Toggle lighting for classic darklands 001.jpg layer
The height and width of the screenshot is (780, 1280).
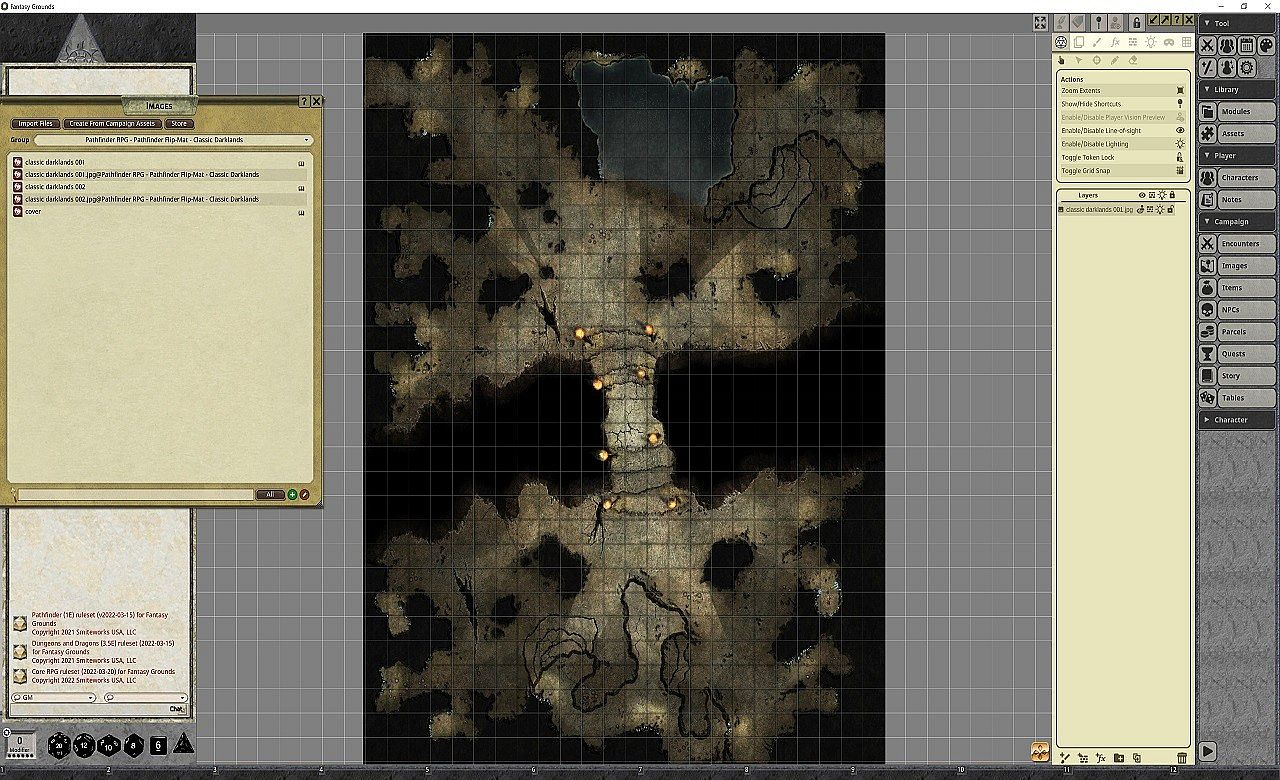1161,209
